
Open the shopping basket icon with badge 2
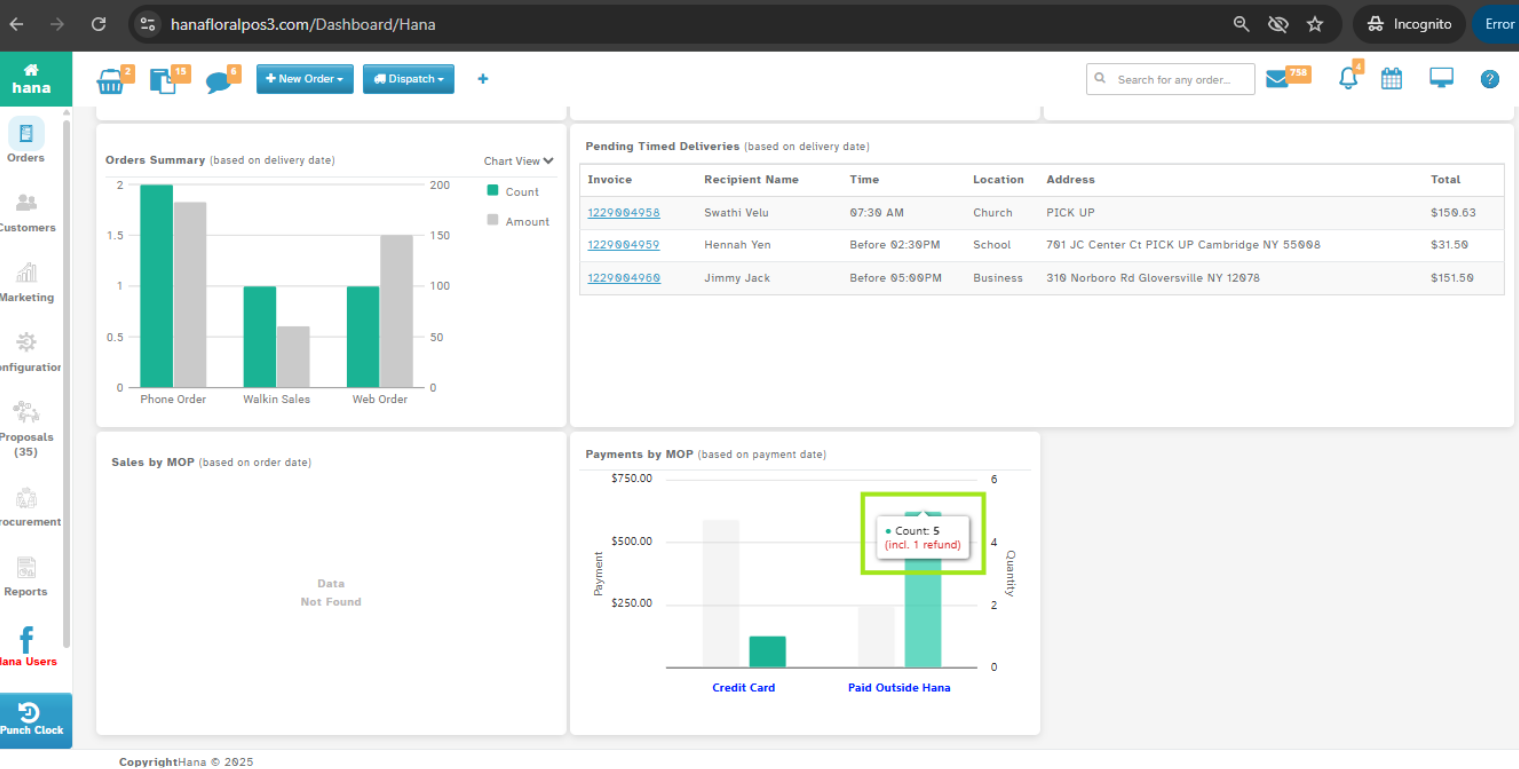point(111,82)
